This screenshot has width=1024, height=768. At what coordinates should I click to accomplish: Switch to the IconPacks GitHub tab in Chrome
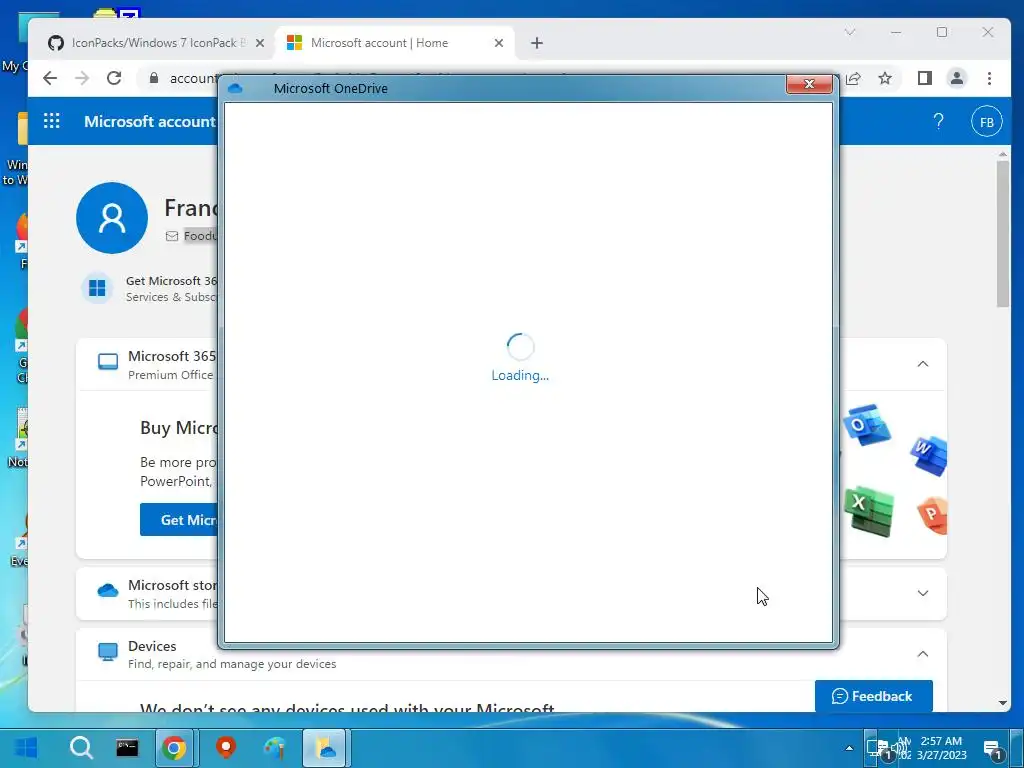click(157, 43)
